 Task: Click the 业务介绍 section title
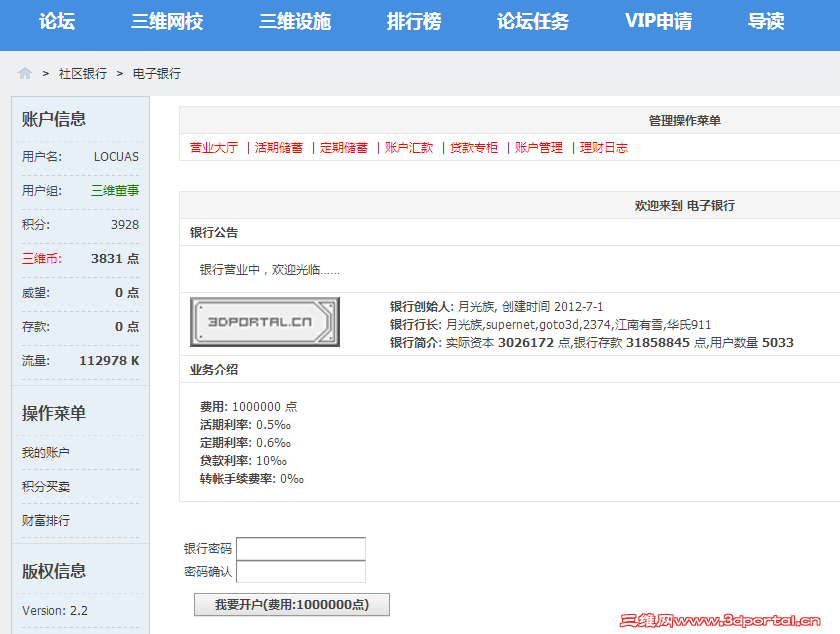pos(214,369)
